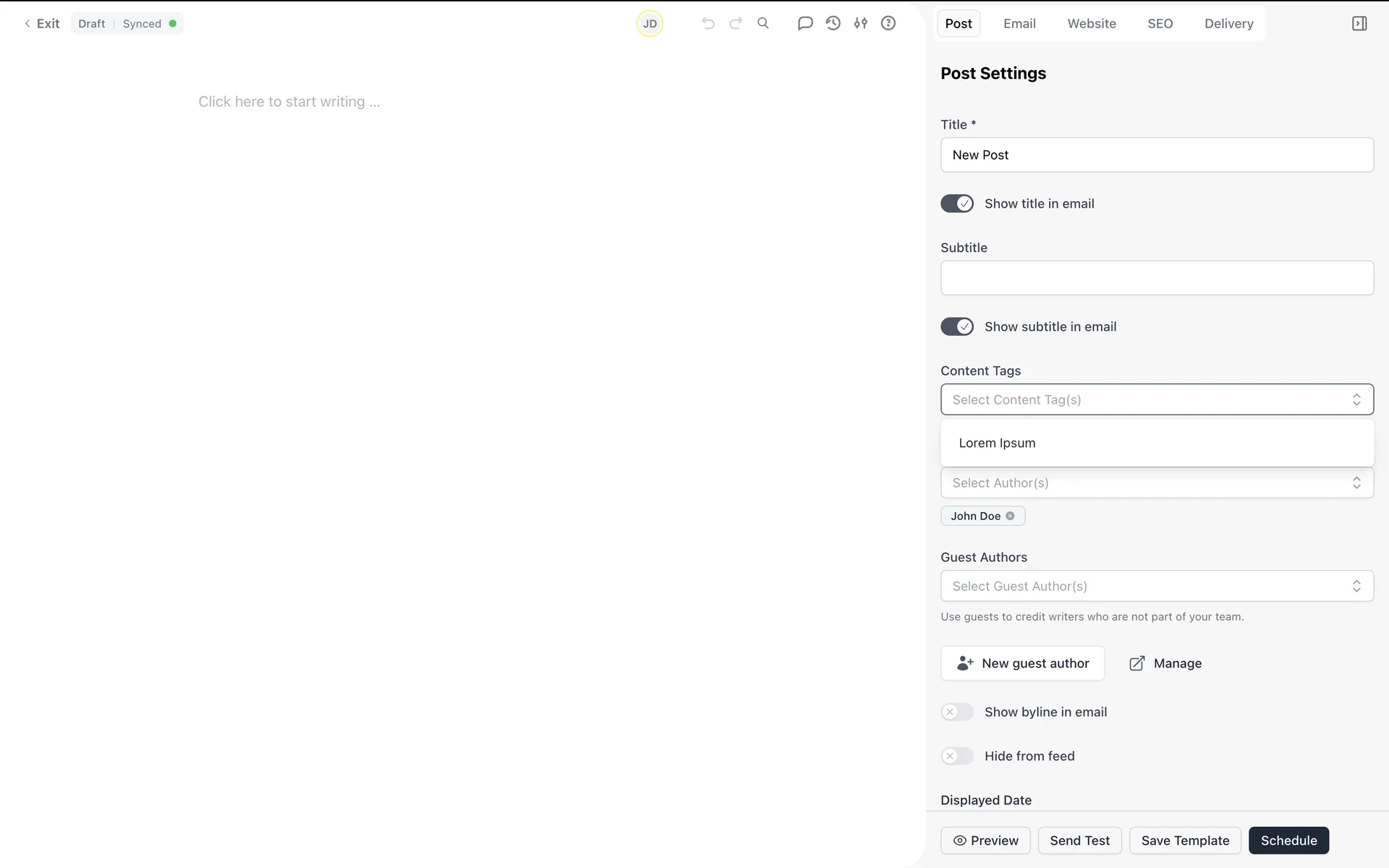Viewport: 1389px width, 868px height.
Task: Click the redo arrow icon
Action: (736, 23)
